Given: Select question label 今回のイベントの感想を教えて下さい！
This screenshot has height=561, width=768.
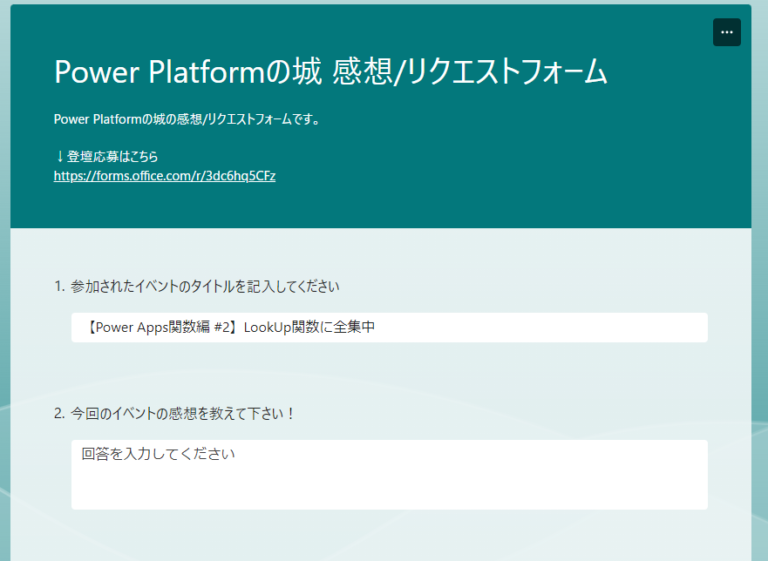Looking at the screenshot, I should tap(183, 412).
